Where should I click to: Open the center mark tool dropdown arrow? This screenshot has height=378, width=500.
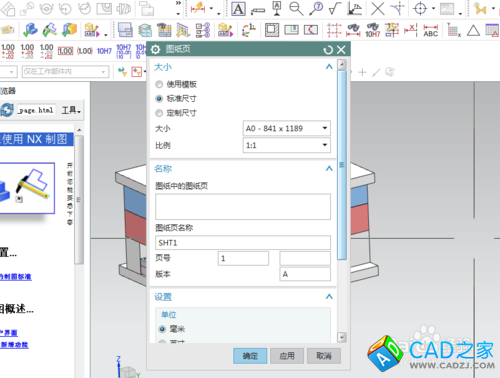point(433,8)
